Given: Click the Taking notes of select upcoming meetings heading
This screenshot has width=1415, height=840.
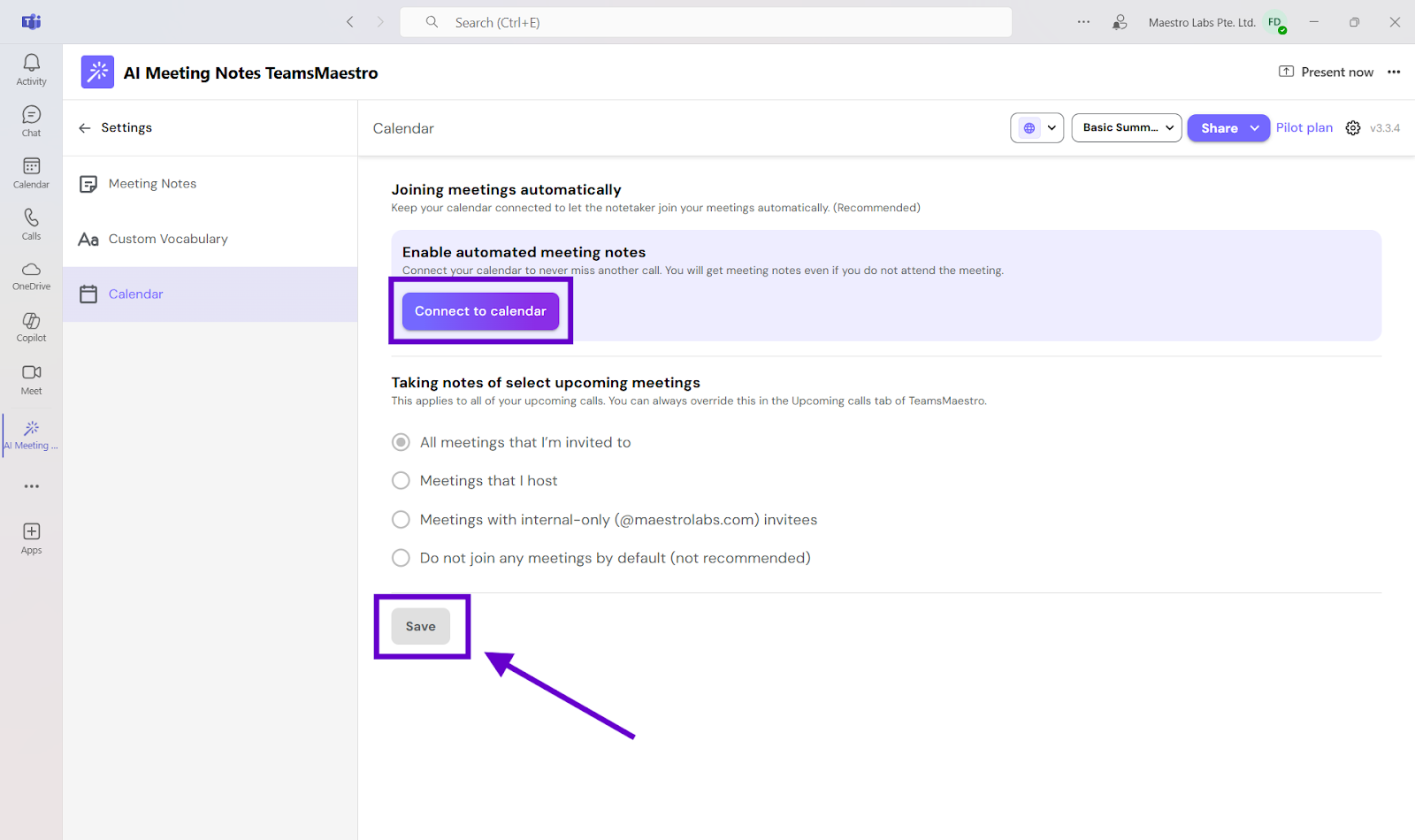Looking at the screenshot, I should click(x=546, y=383).
